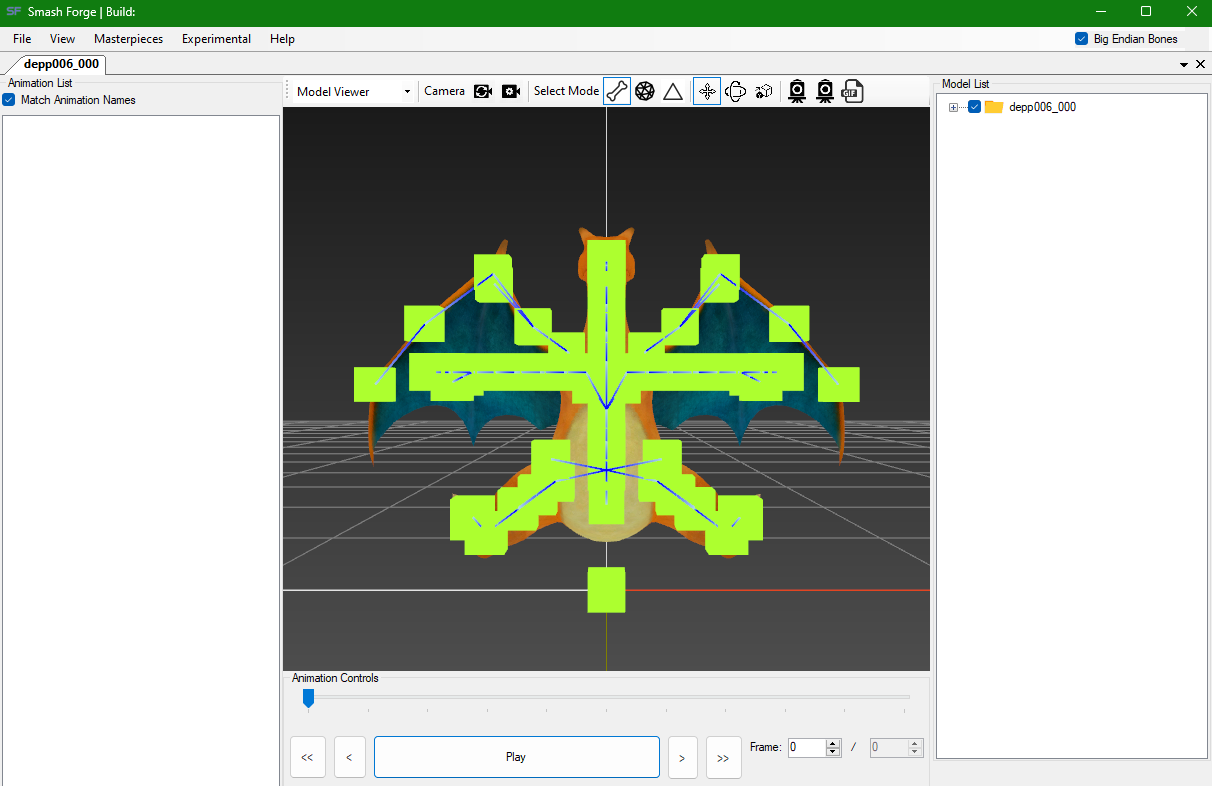This screenshot has width=1212, height=786.
Task: Open the Masterpieces menu
Action: [129, 39]
